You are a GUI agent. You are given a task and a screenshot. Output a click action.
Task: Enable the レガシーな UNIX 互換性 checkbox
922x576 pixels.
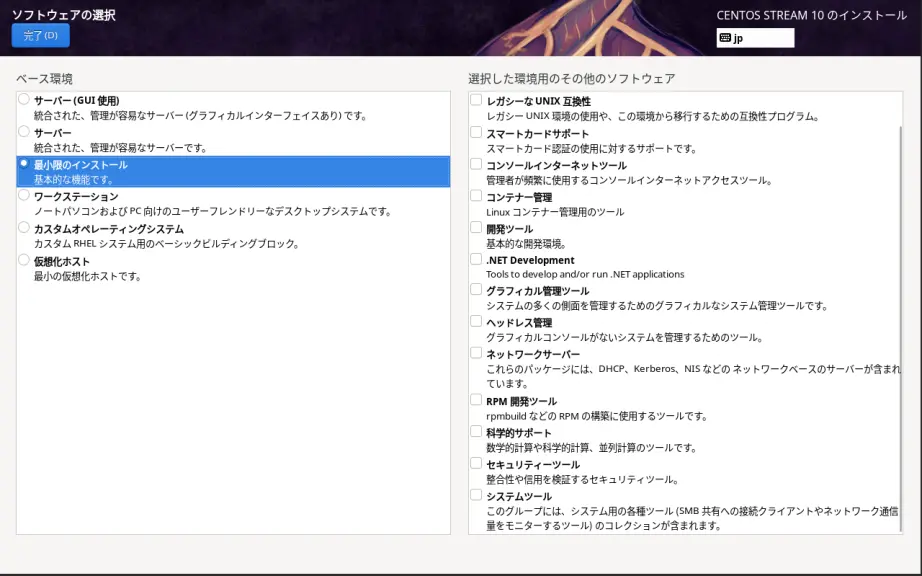(x=476, y=100)
